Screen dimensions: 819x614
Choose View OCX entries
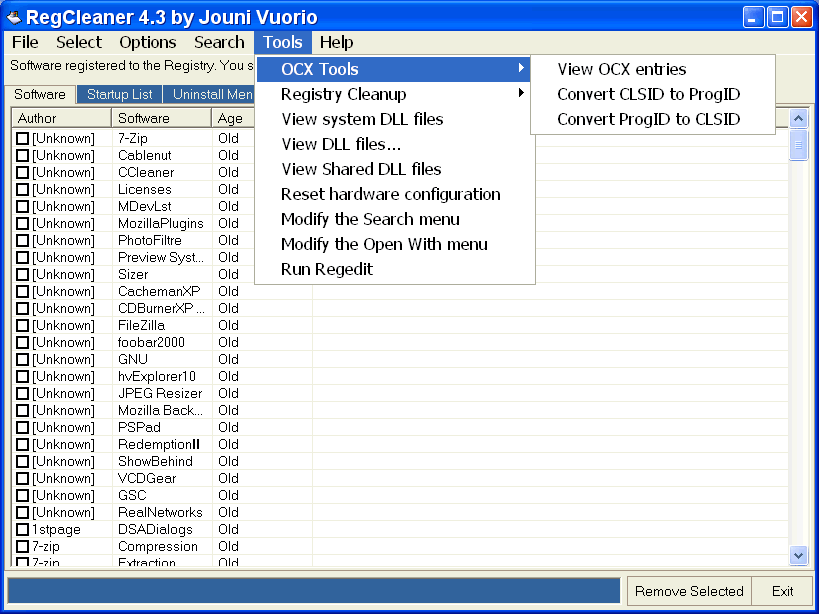click(x=653, y=69)
